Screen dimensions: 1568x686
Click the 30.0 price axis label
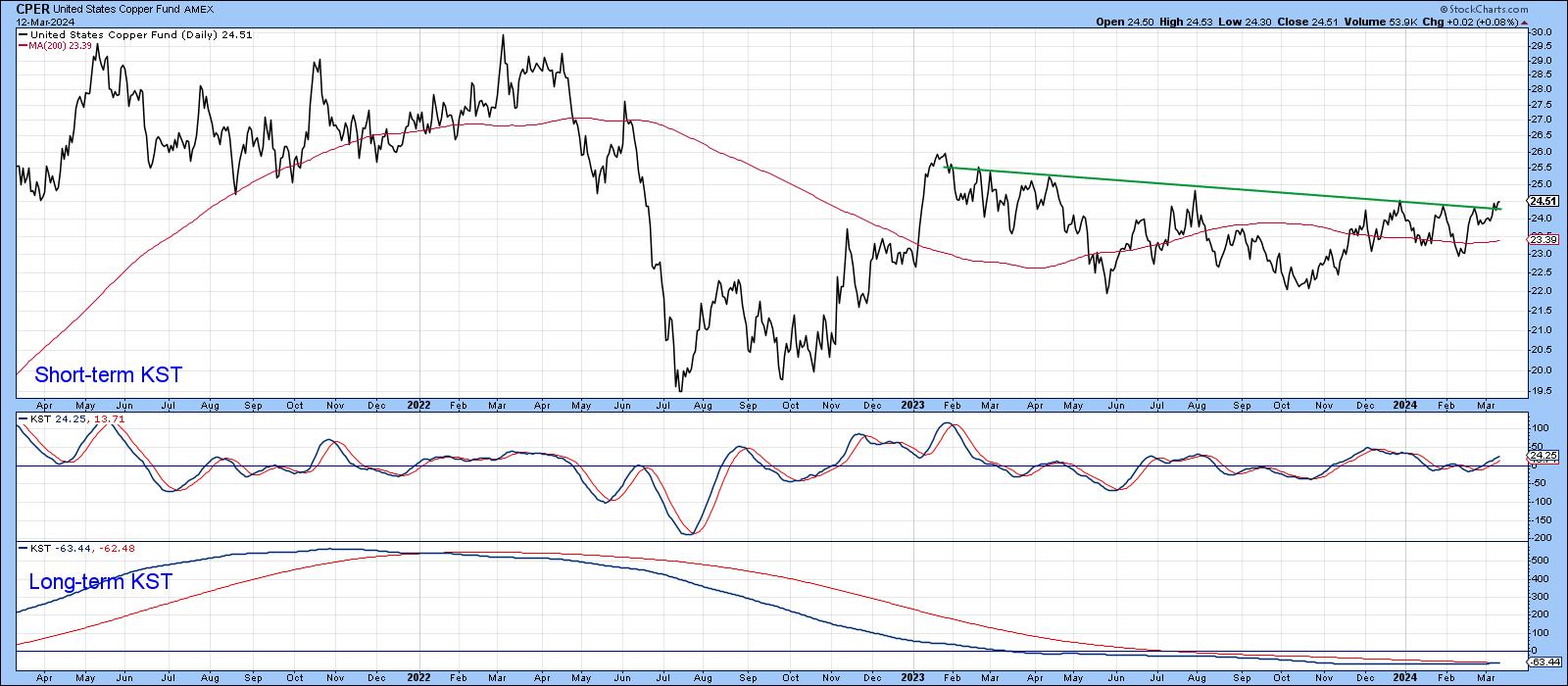tap(1543, 32)
